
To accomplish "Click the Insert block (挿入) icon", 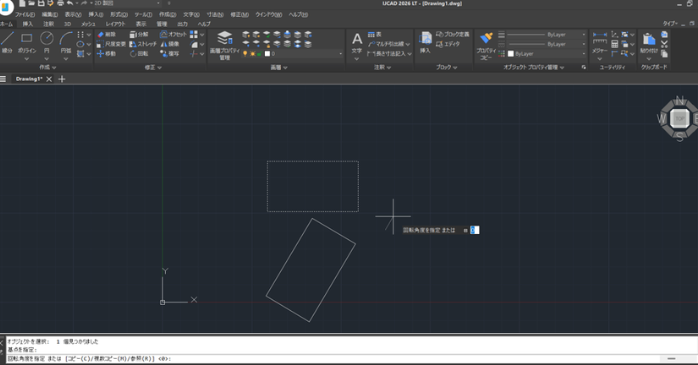I will pos(425,42).
